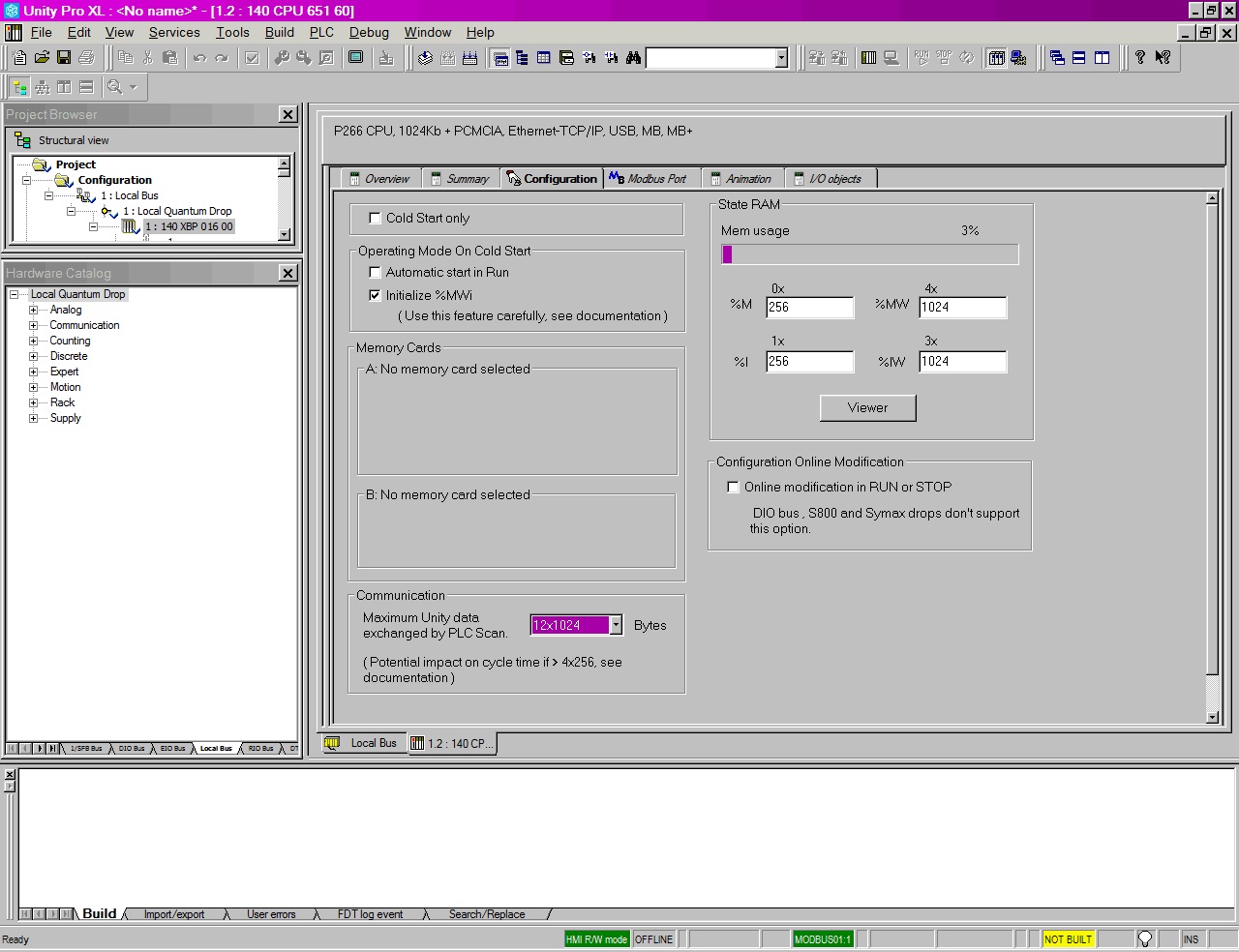
Task: Switch to the I/O objects tab
Action: click(829, 179)
